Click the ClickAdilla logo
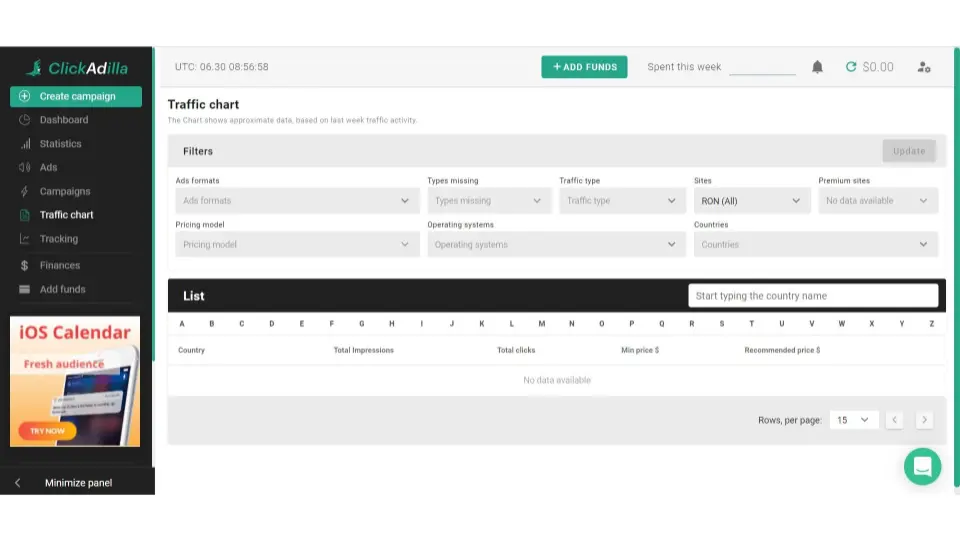The image size is (960, 540). [77, 68]
